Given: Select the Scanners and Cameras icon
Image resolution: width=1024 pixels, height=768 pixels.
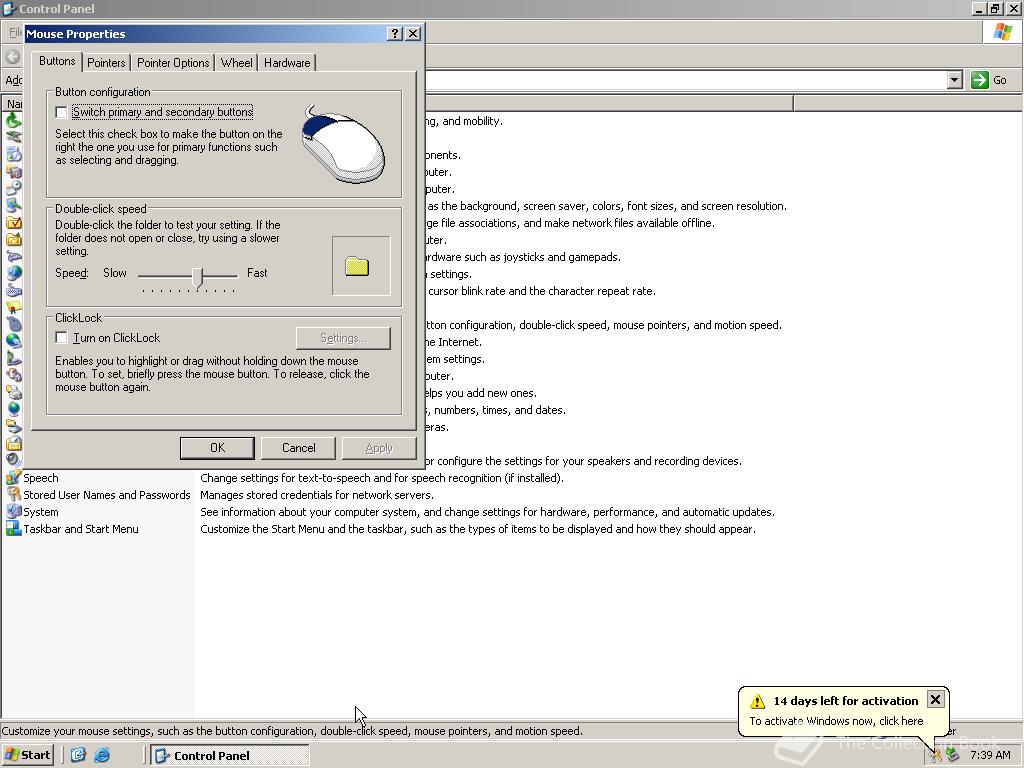Looking at the screenshot, I should [14, 426].
